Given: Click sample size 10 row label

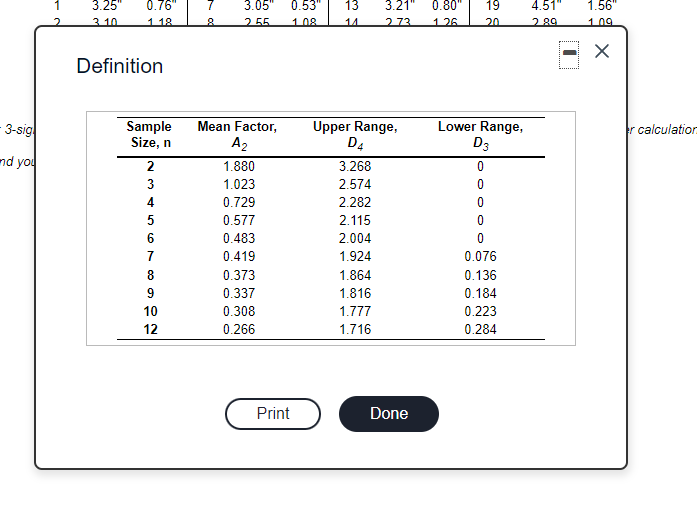Looking at the screenshot, I should 150,312.
